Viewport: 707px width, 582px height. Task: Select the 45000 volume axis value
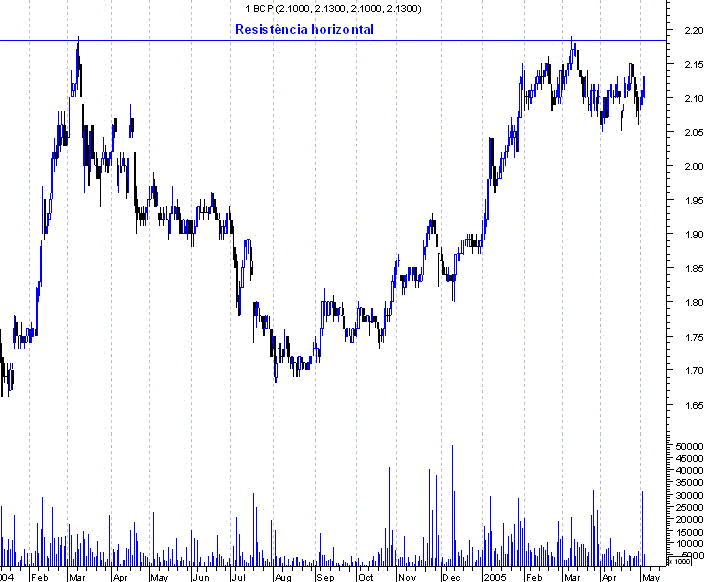(689, 458)
